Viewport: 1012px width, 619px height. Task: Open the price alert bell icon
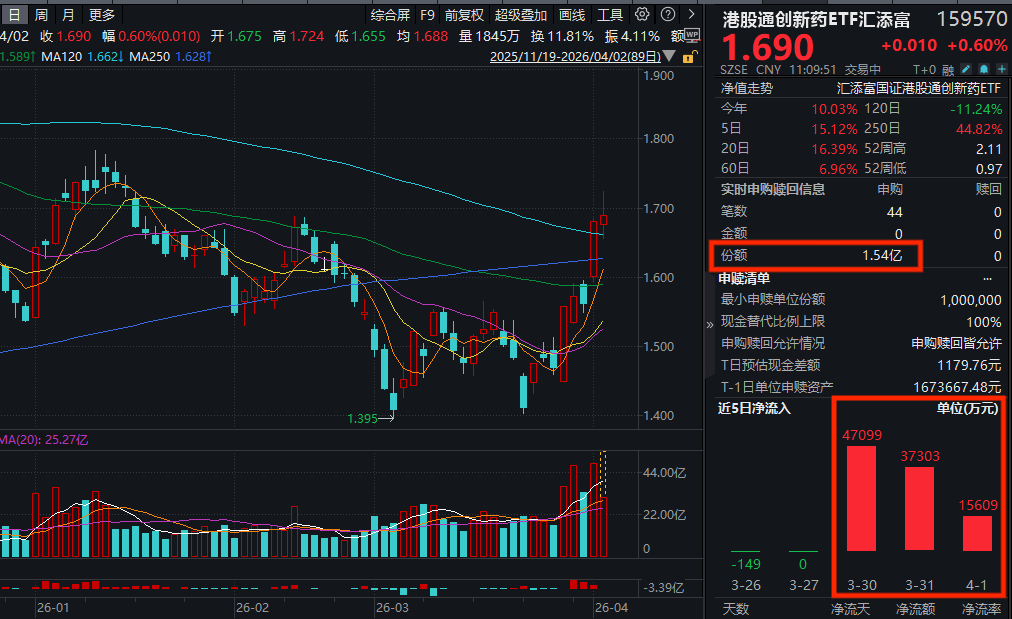tap(984, 68)
